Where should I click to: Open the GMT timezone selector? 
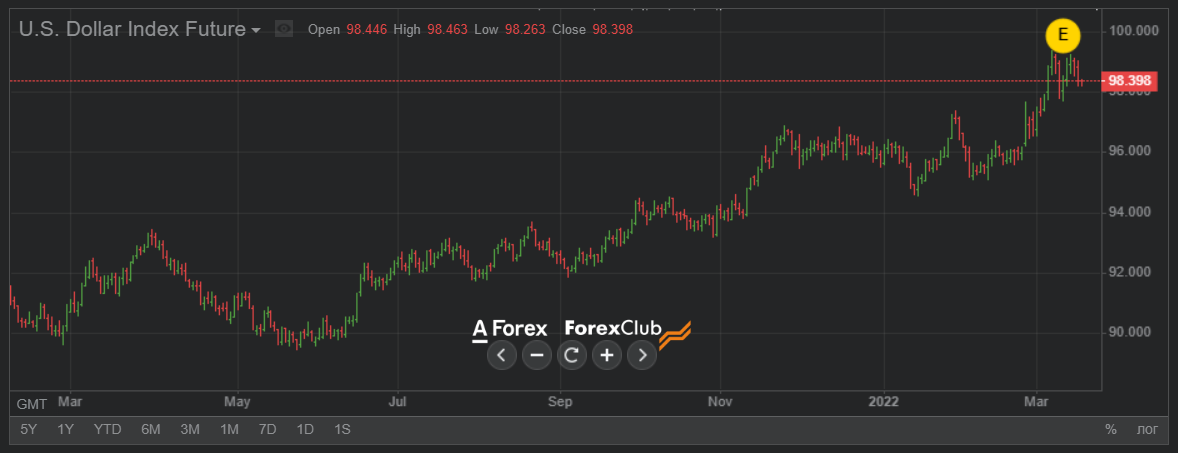pyautogui.click(x=32, y=404)
